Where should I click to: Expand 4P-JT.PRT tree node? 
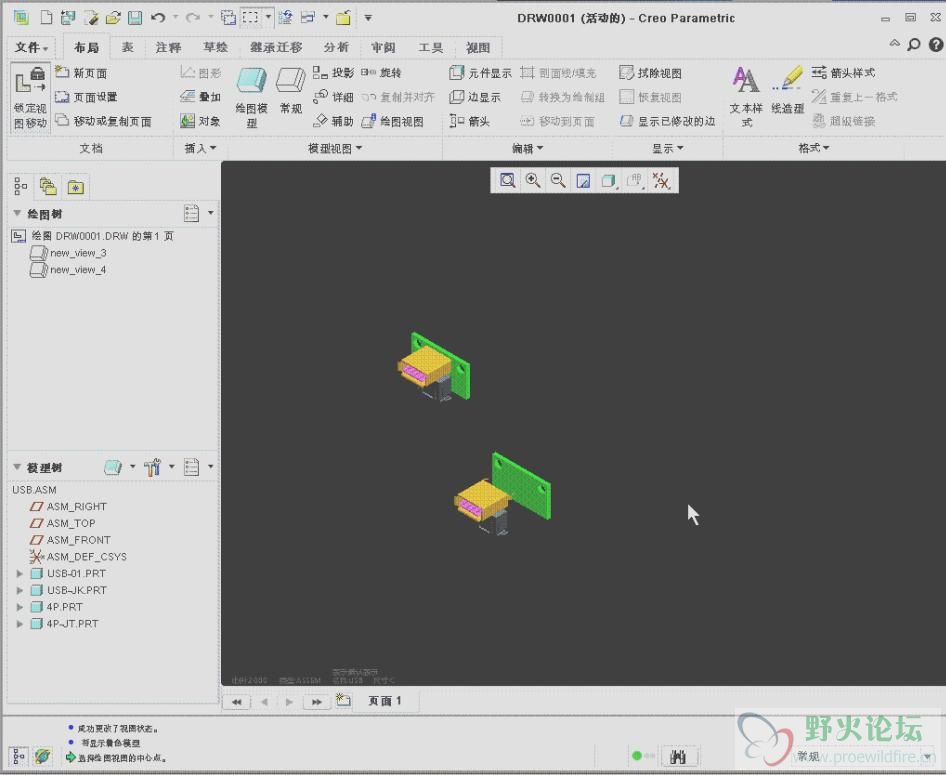(x=19, y=624)
